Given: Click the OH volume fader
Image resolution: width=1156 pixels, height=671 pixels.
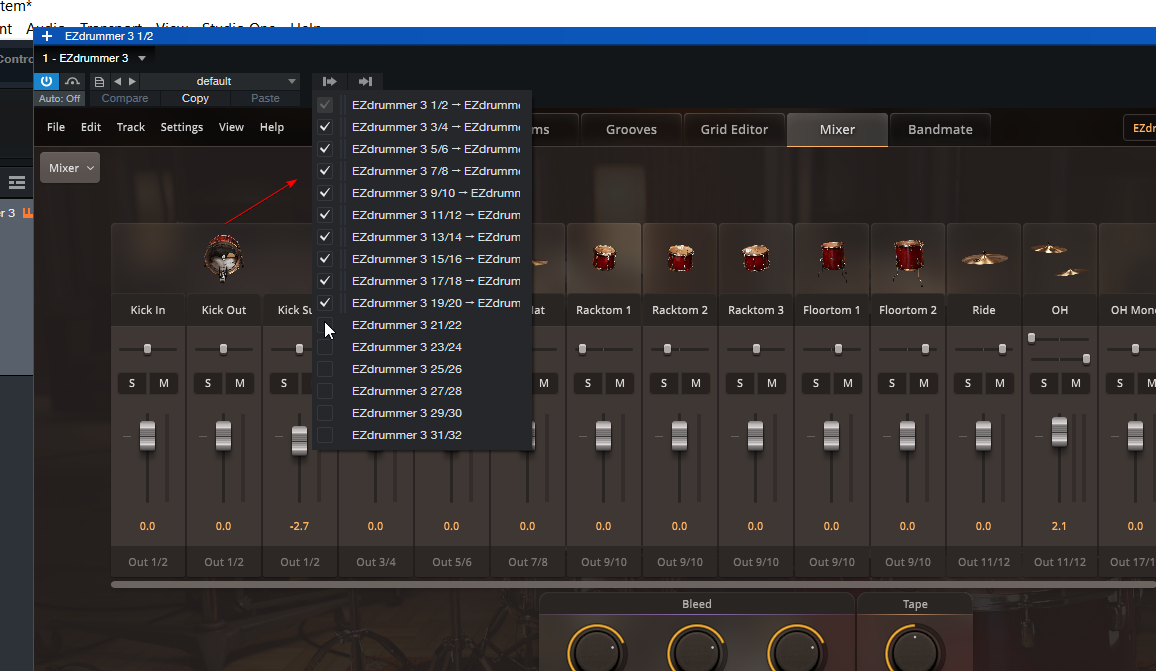Looking at the screenshot, I should click(x=1059, y=431).
